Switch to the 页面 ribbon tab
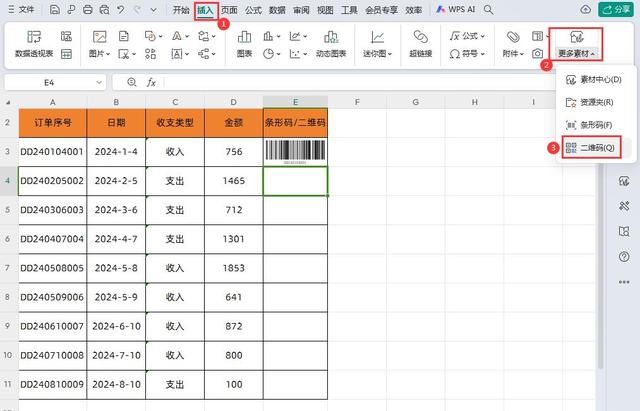 [229, 10]
